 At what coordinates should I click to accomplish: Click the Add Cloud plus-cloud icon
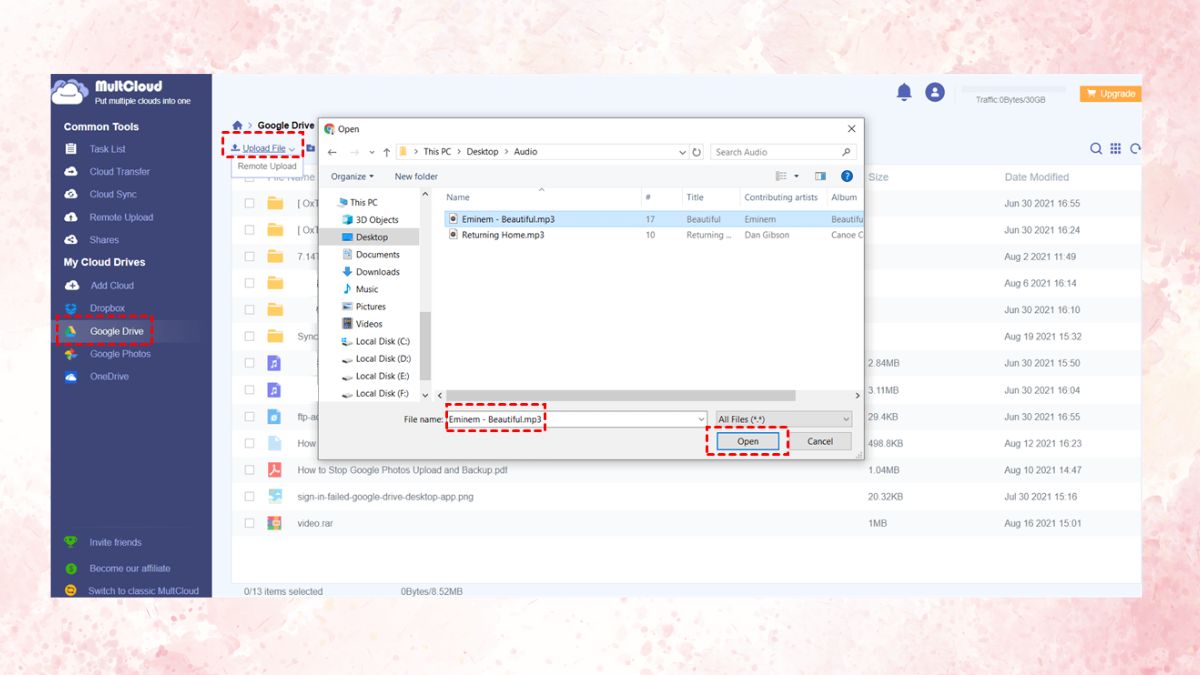(71, 285)
